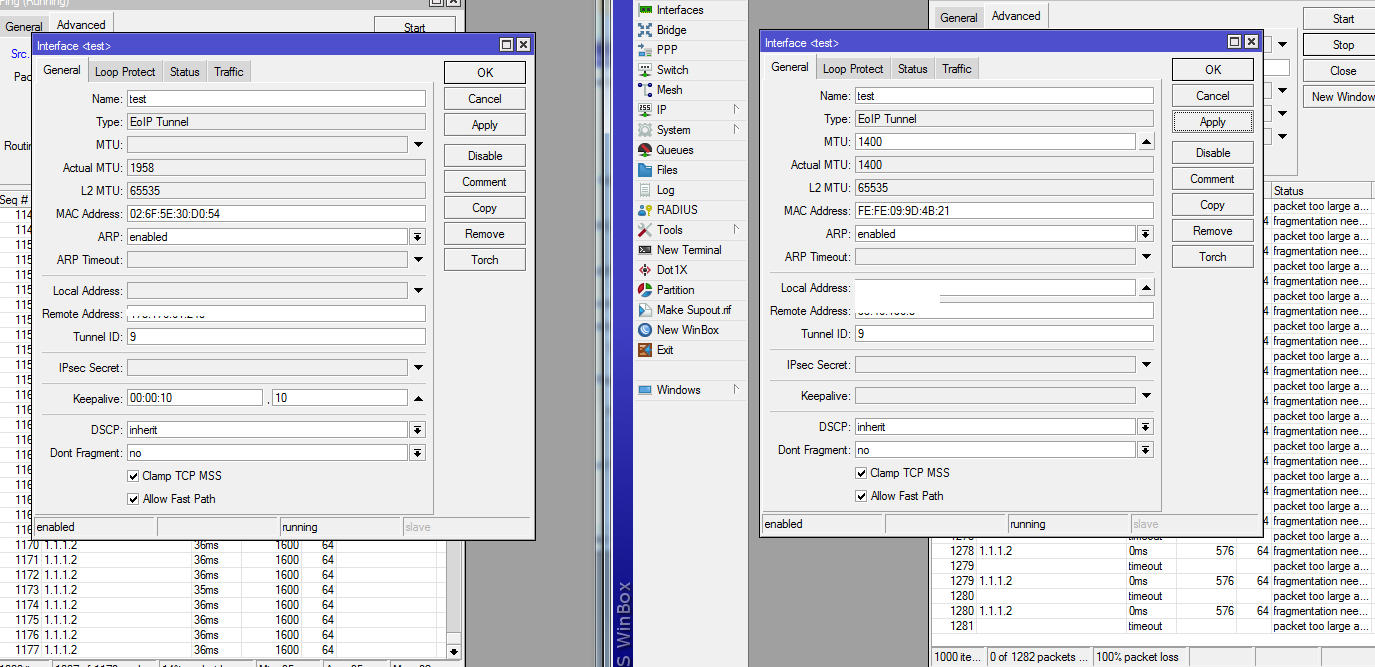Click Apply in the right Interface dialog
The image size is (1375, 667).
point(1213,122)
